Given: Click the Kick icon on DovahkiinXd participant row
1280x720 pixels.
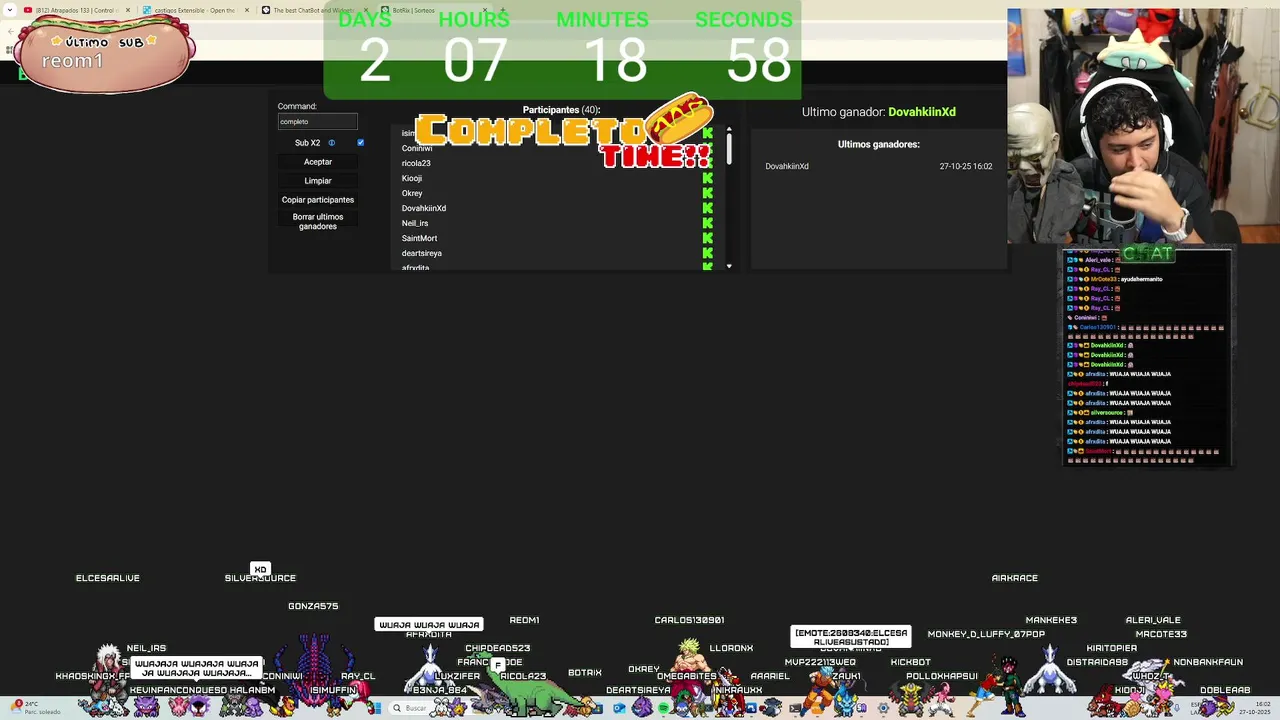Looking at the screenshot, I should [708, 208].
